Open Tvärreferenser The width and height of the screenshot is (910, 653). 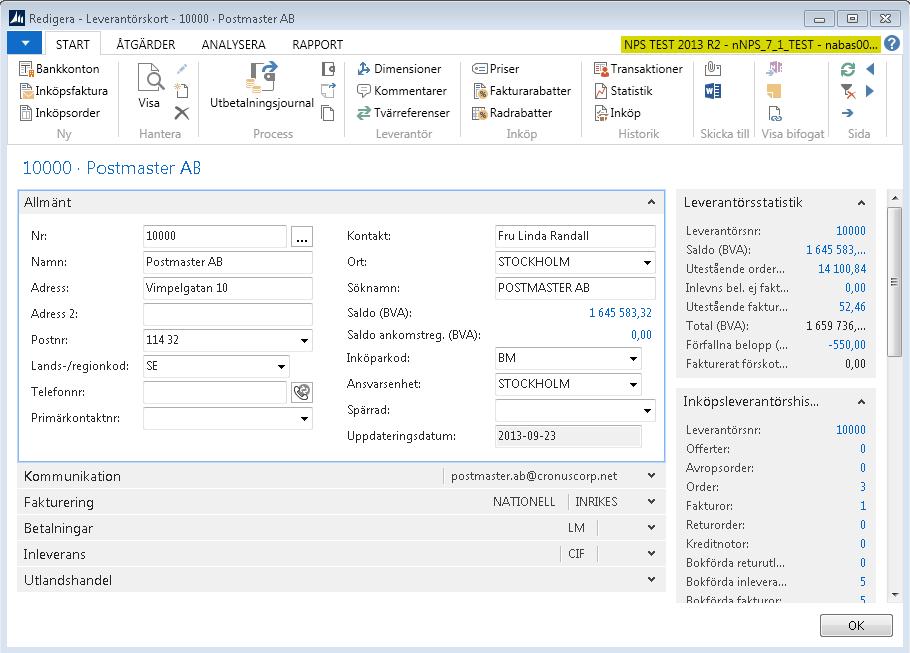[x=403, y=113]
